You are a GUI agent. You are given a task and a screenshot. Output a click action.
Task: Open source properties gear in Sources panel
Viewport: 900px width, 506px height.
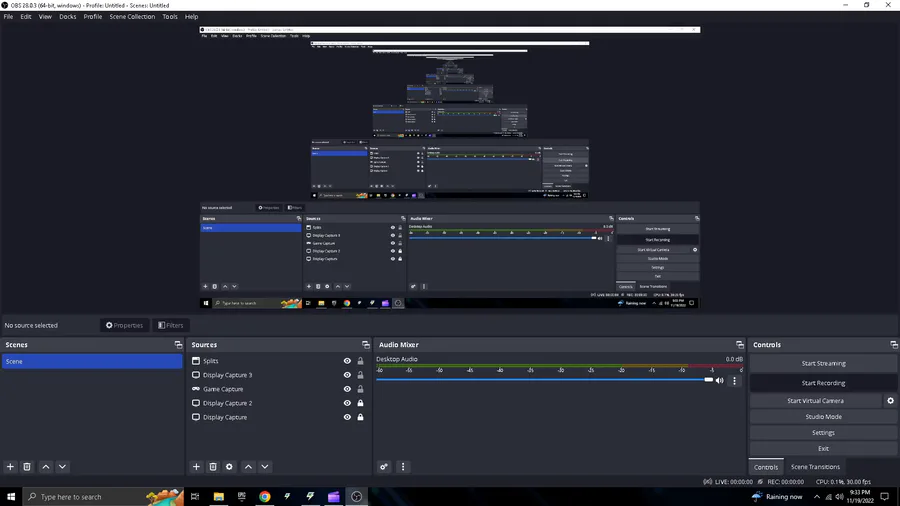tap(230, 467)
